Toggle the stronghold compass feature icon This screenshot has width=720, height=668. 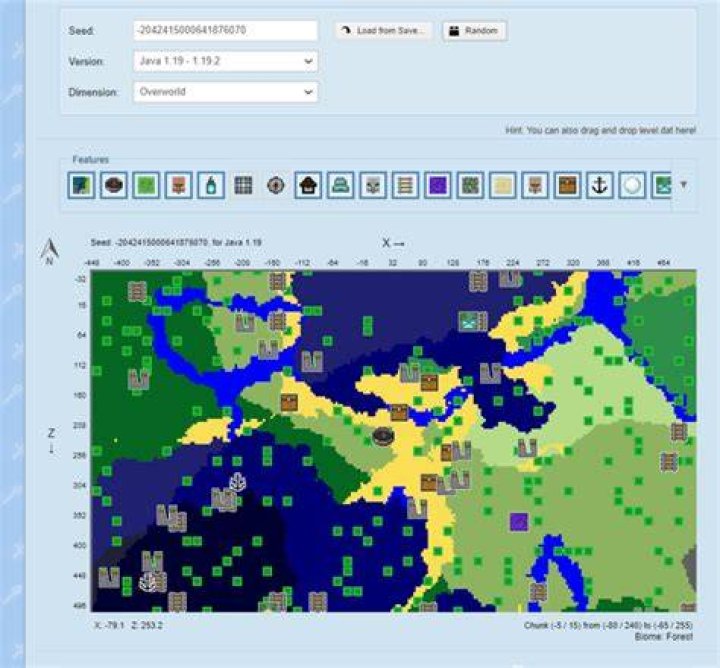[276, 185]
